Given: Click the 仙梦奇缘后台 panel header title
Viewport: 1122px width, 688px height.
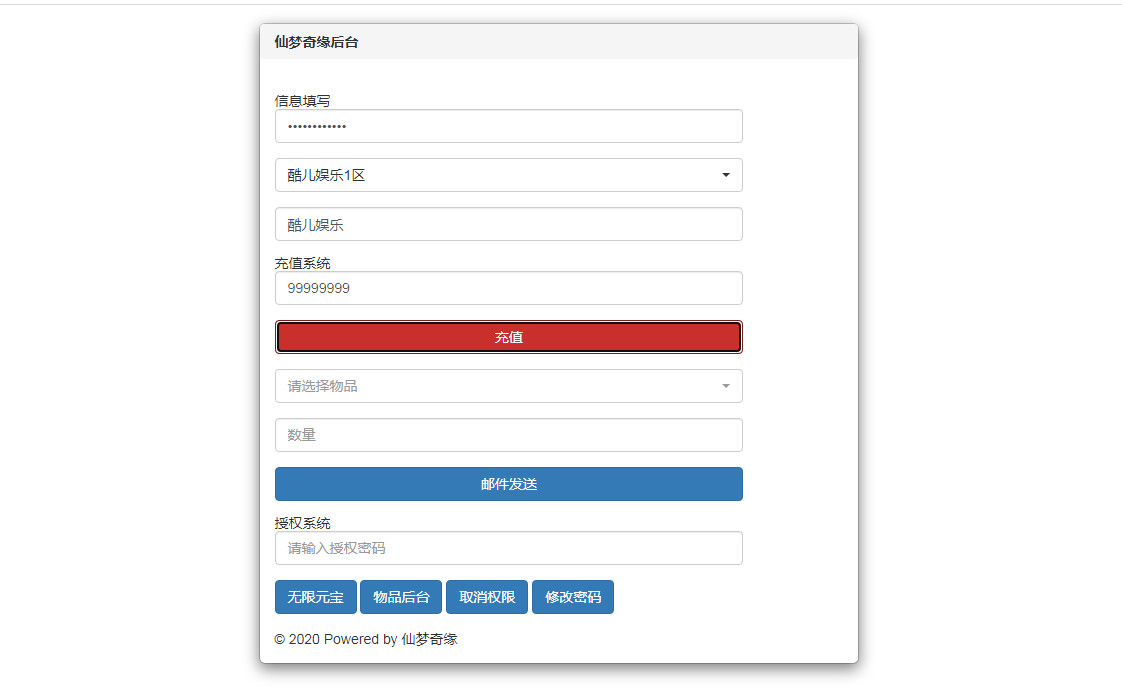Looking at the screenshot, I should tap(316, 42).
